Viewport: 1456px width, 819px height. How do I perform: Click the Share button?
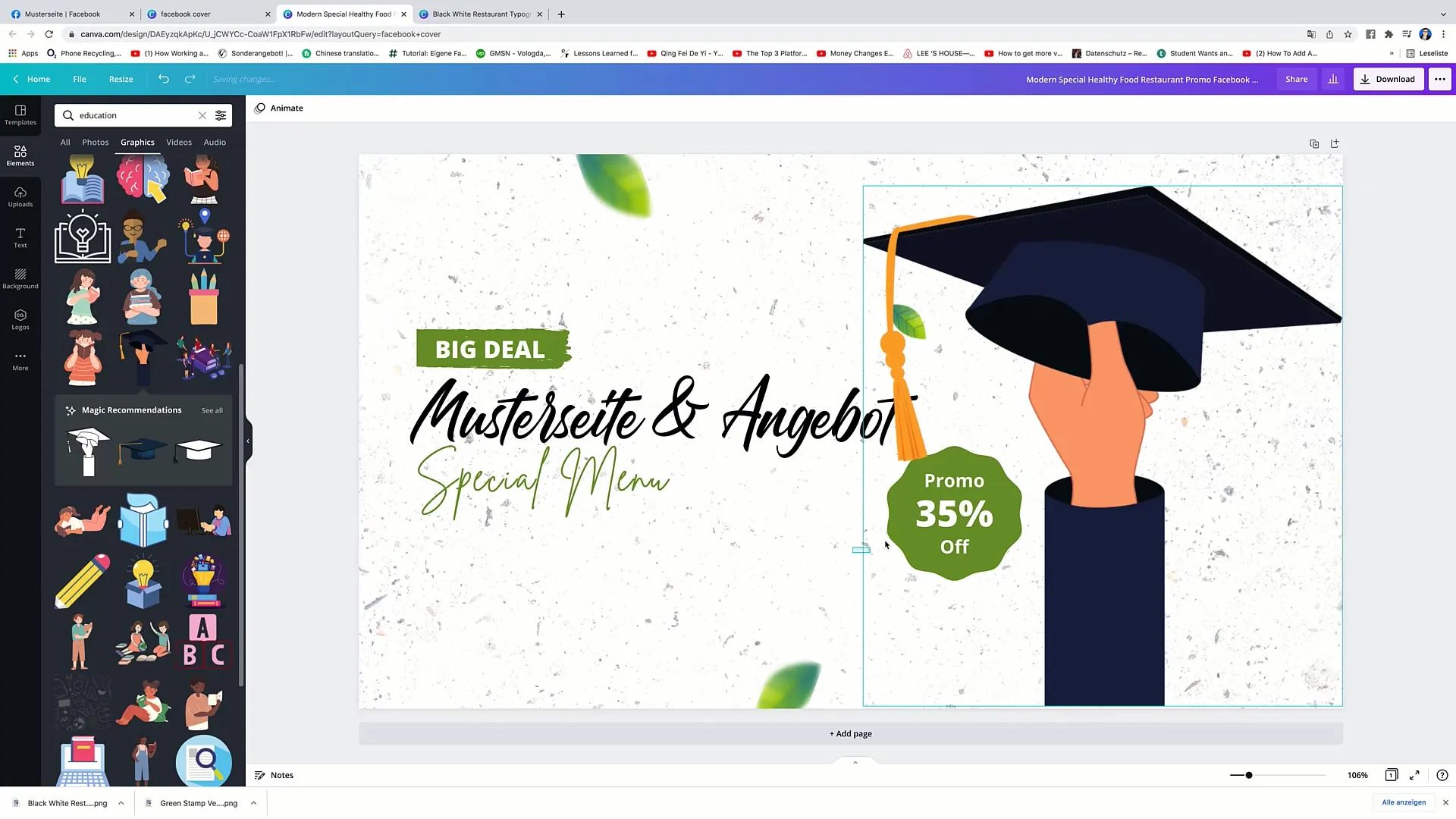pyautogui.click(x=1296, y=79)
